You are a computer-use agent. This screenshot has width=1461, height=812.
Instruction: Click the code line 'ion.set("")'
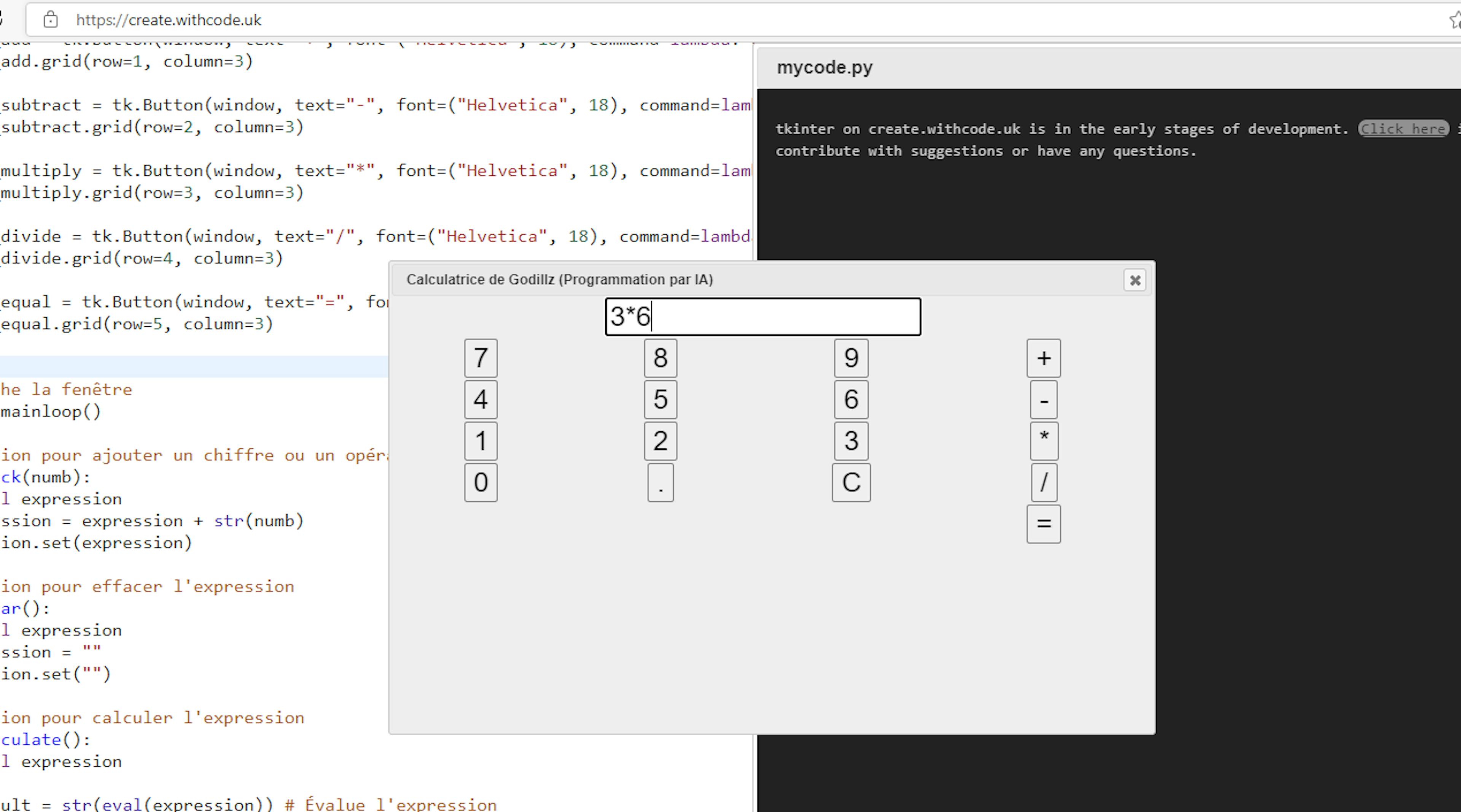[x=56, y=674]
